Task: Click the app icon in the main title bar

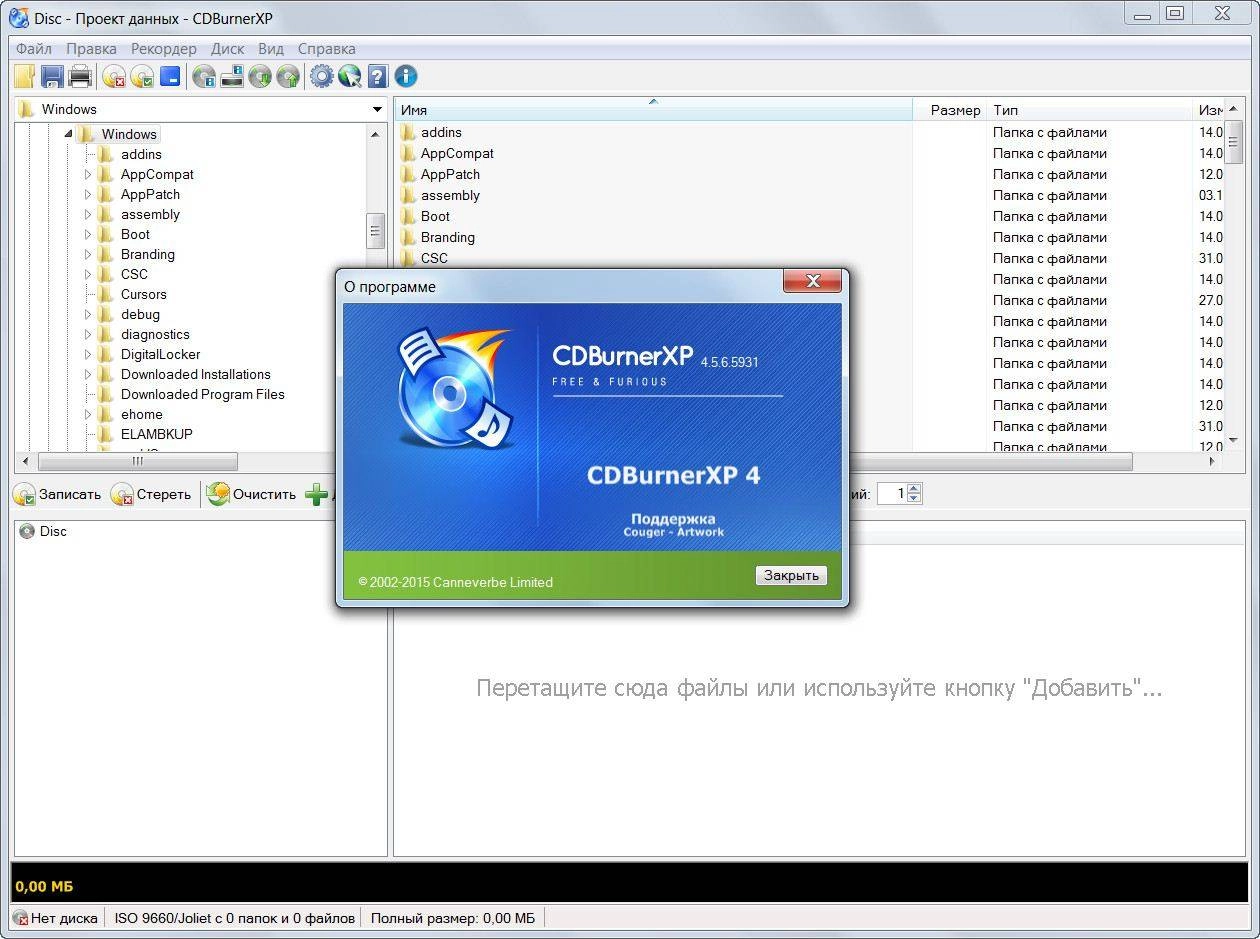Action: pos(18,18)
